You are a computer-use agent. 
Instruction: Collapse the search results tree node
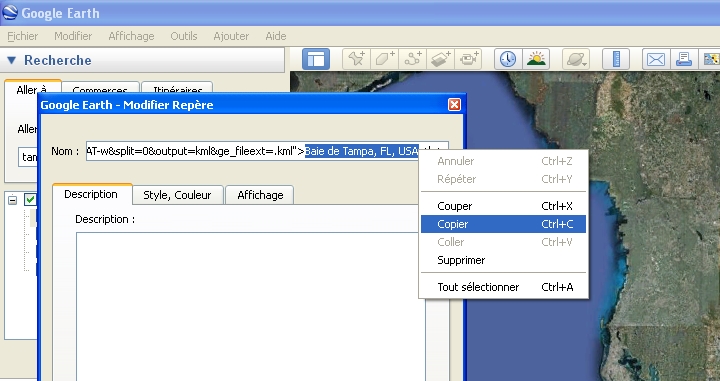pyautogui.click(x=13, y=200)
